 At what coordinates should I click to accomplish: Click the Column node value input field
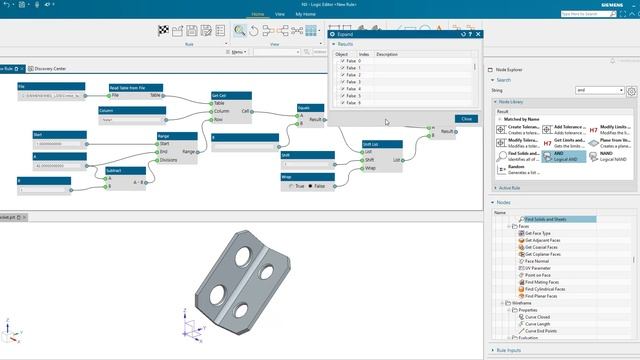[131, 120]
